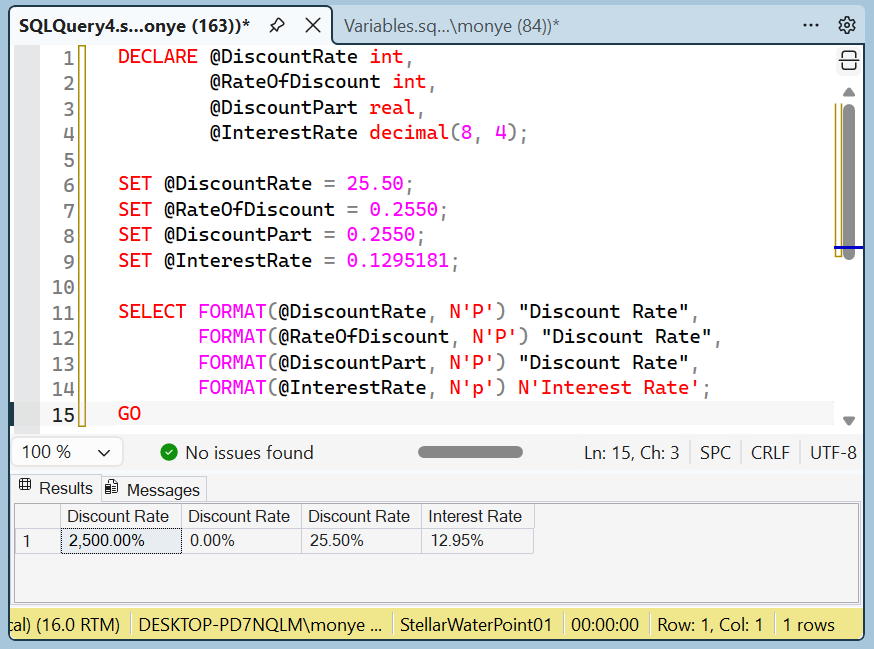Click the SPC indentation indicator
This screenshot has height=649, width=874.
click(715, 453)
